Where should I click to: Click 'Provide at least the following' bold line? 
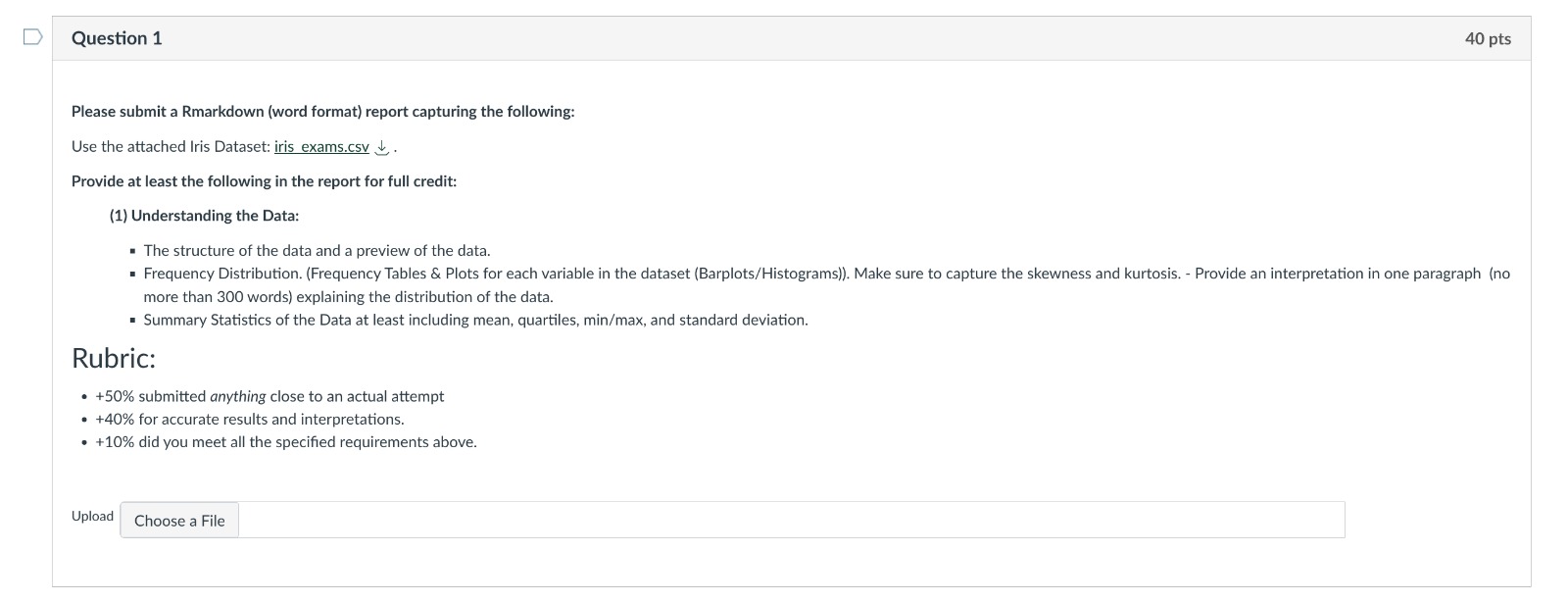tap(264, 181)
